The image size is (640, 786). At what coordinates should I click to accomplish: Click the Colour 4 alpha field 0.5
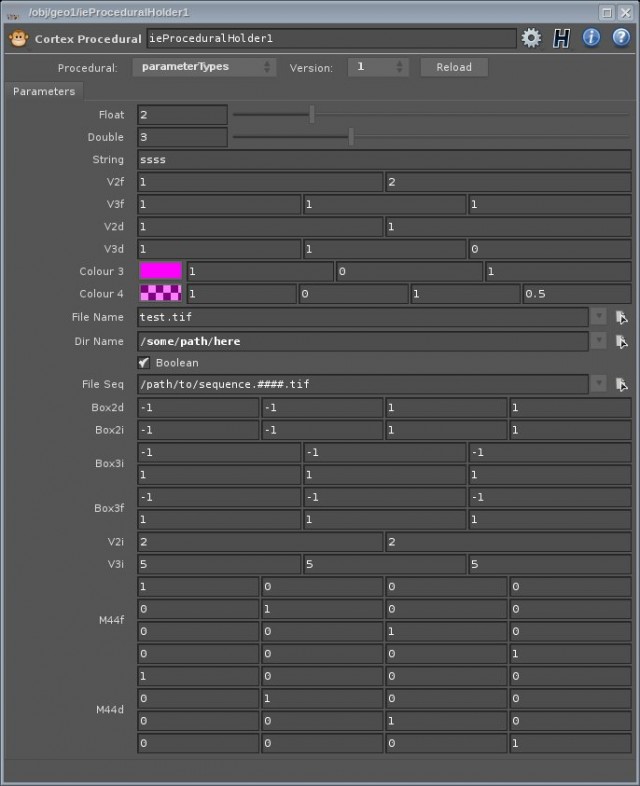(x=576, y=294)
